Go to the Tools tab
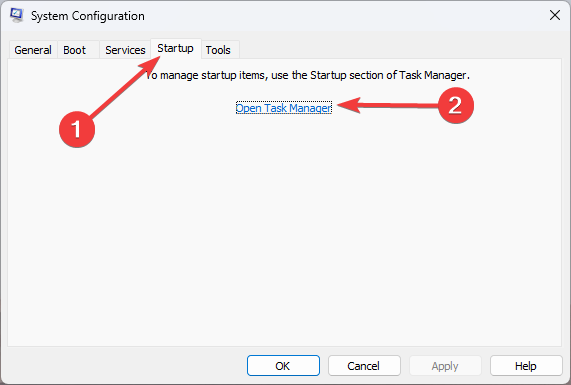 (x=218, y=50)
